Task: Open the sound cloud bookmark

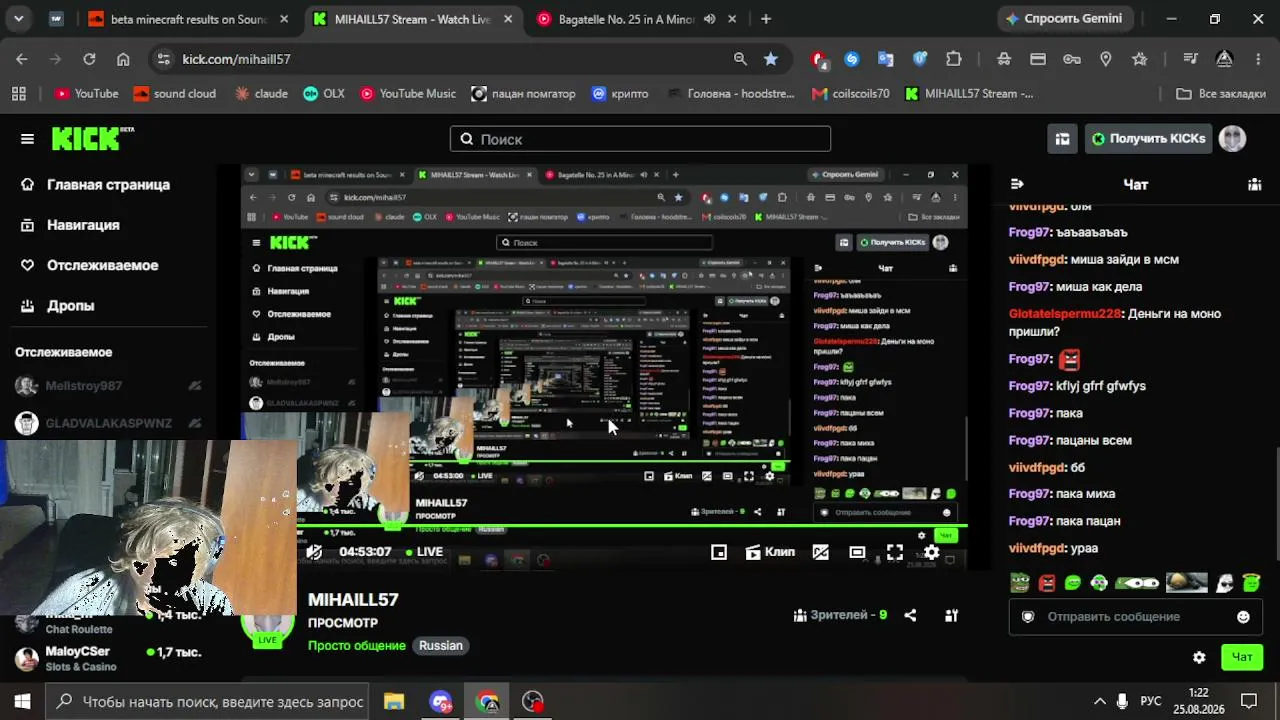Action: pyautogui.click(x=175, y=94)
